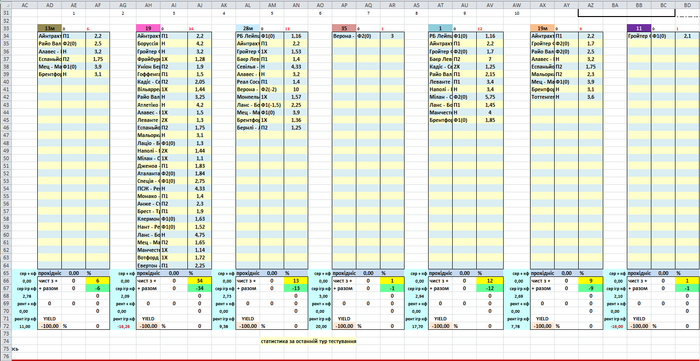Select the green cell with value -34
The height and width of the screenshot is (361, 700).
click(200, 288)
